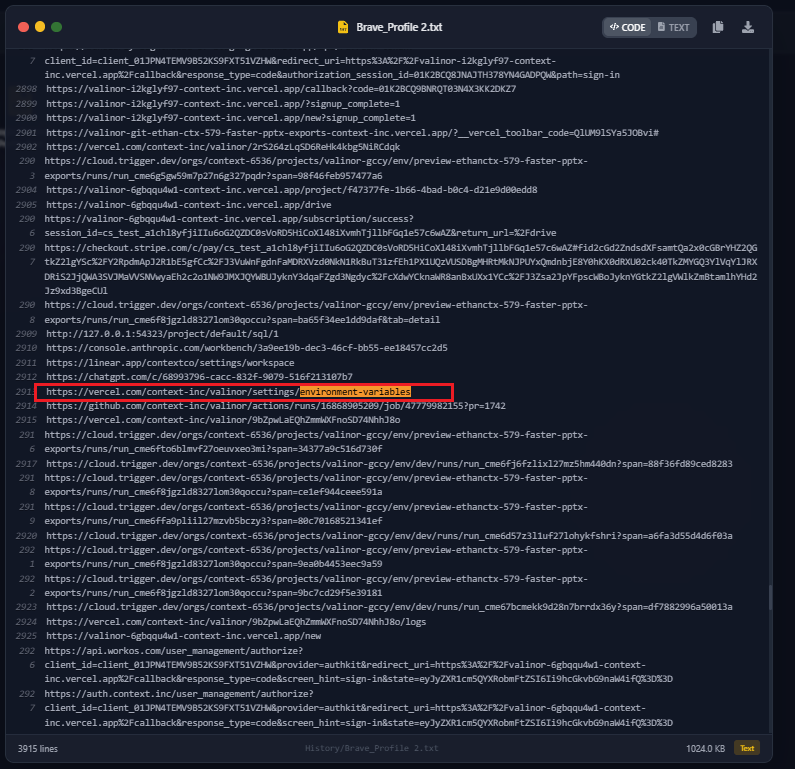Select the trigger.dev URL on line 2920
This screenshot has height=769, width=795.
pyautogui.click(x=389, y=536)
